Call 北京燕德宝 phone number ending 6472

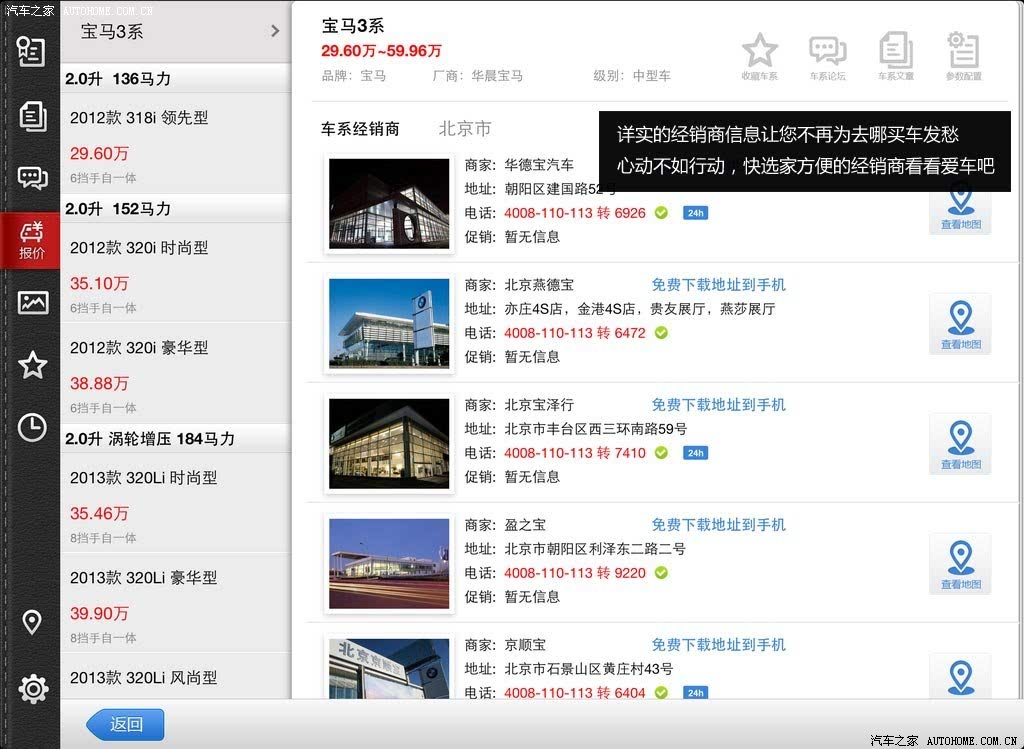pos(575,333)
